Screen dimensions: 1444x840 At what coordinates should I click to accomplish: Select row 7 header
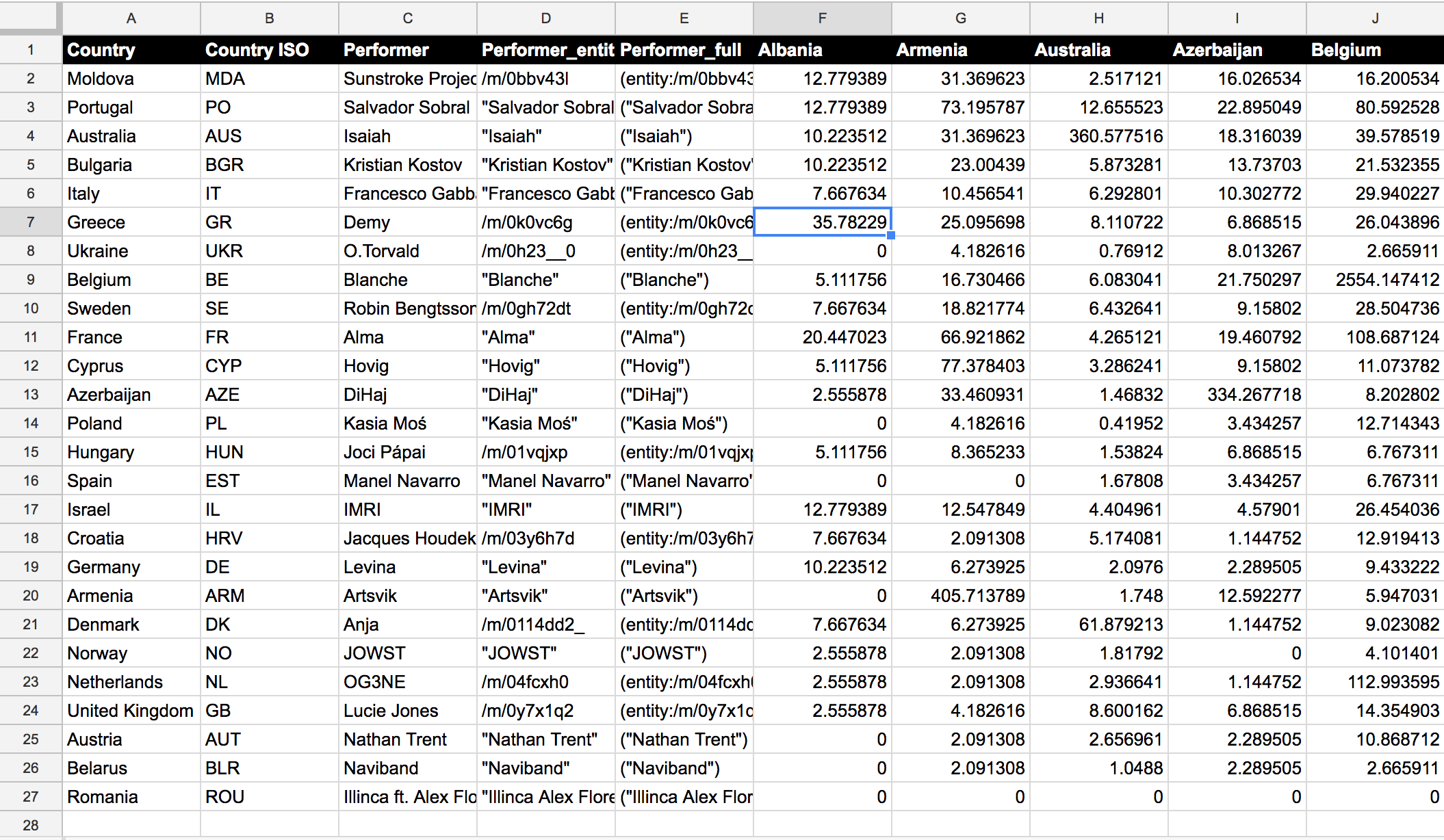pos(30,222)
